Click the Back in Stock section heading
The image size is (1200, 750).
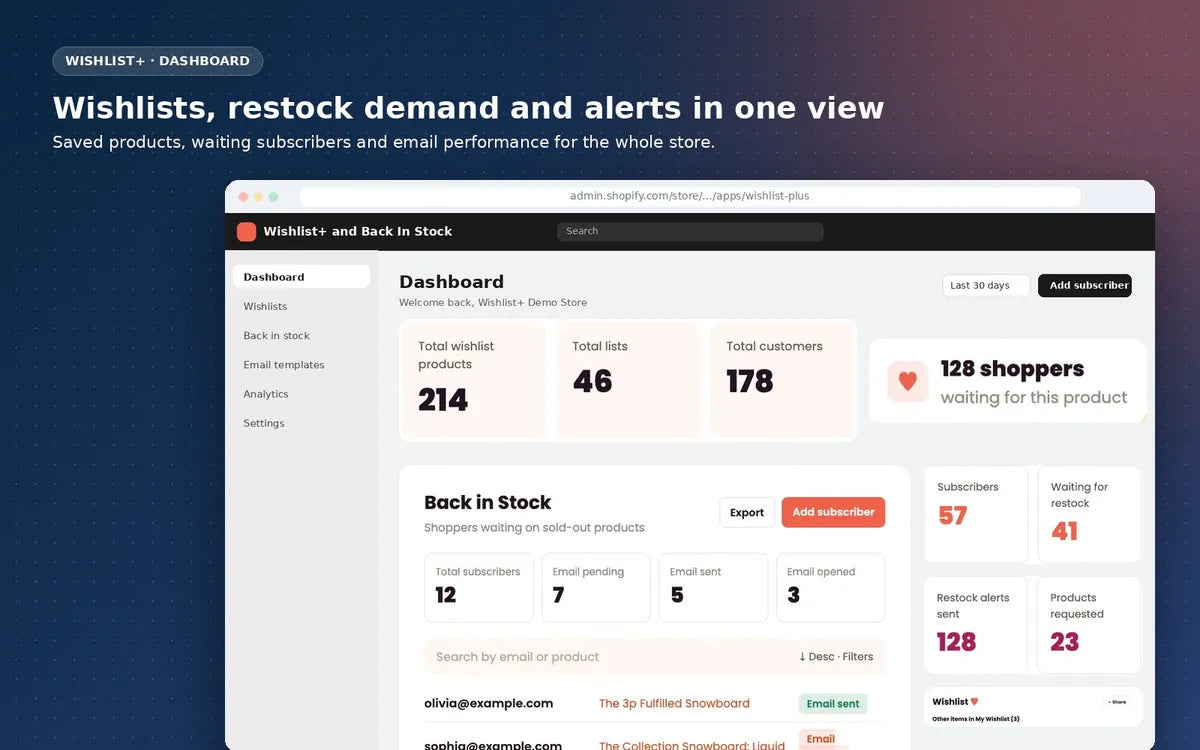click(x=488, y=503)
